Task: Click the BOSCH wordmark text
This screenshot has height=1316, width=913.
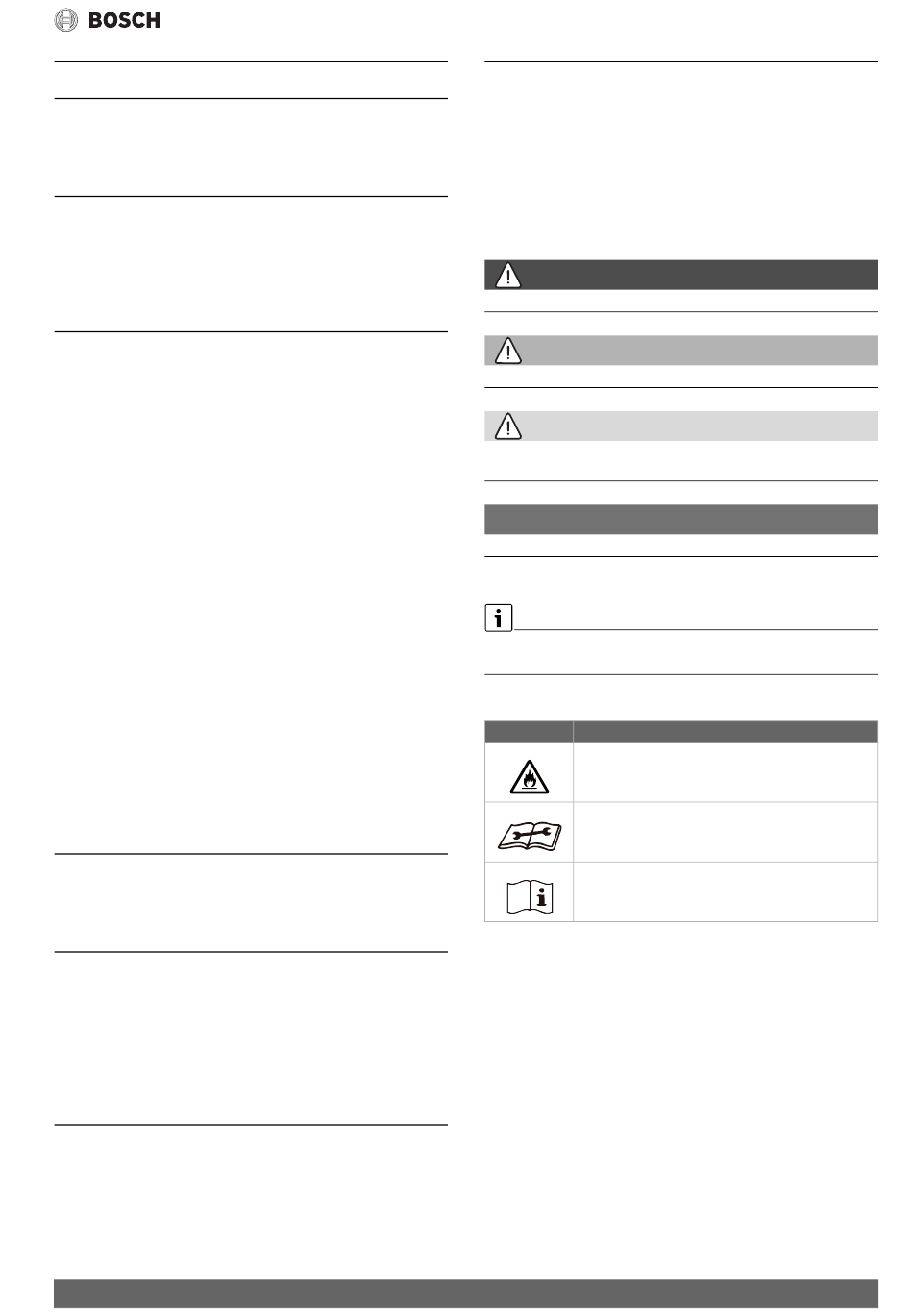Action: click(124, 19)
